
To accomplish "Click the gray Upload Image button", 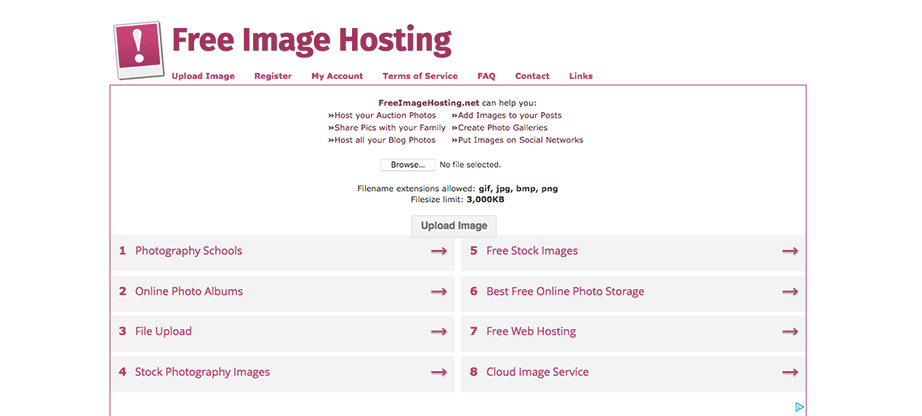I will pos(454,226).
